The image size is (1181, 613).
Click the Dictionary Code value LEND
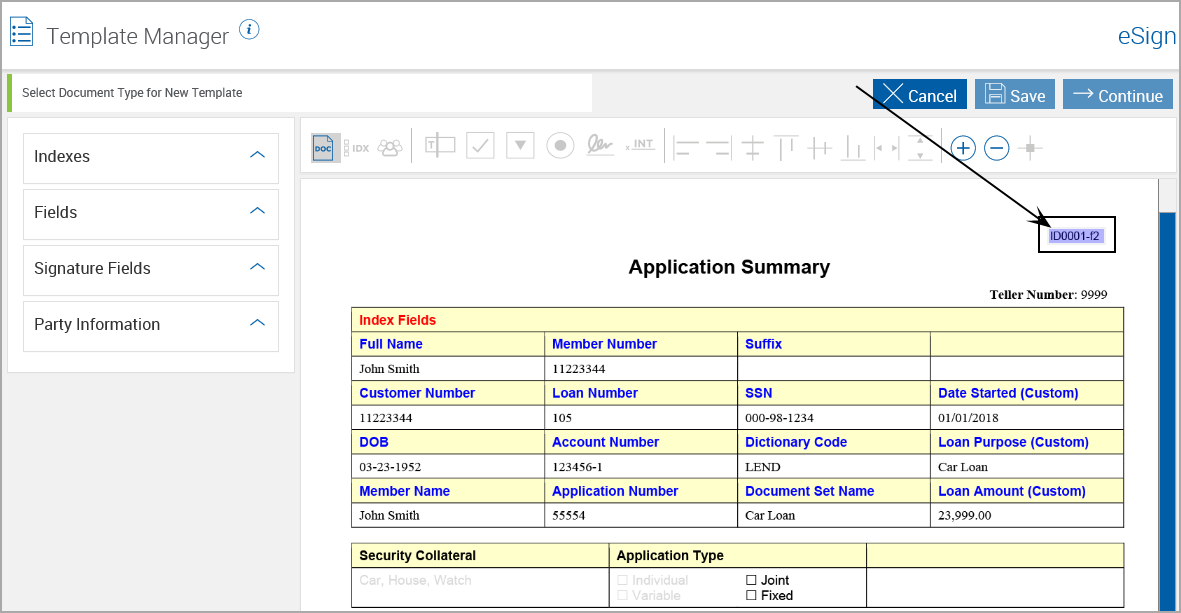coord(763,467)
